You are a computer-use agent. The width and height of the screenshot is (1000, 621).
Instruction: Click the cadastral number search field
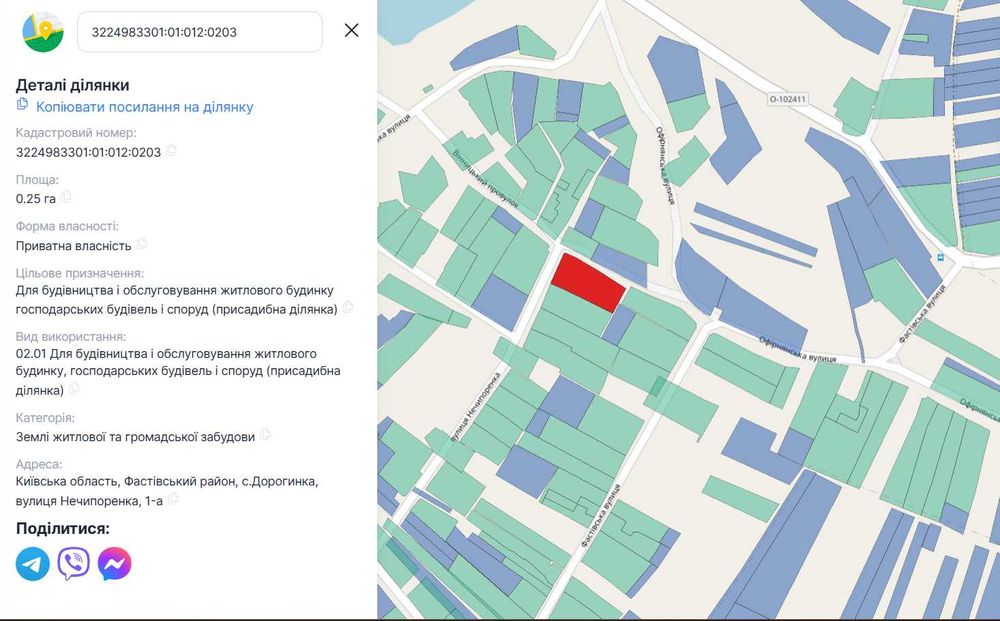point(200,32)
